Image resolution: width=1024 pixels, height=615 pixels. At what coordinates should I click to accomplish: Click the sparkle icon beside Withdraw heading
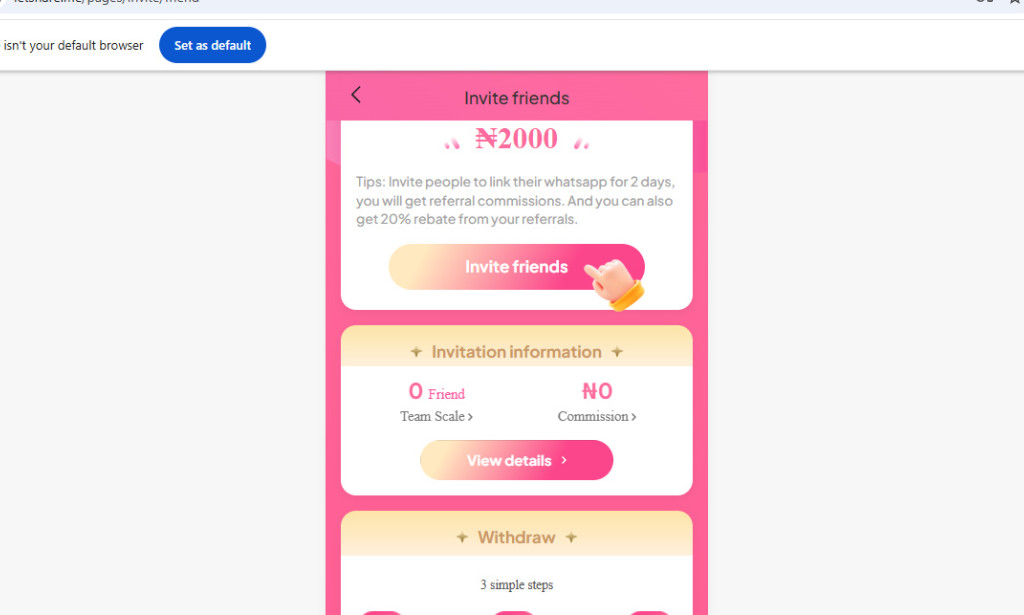(462, 537)
